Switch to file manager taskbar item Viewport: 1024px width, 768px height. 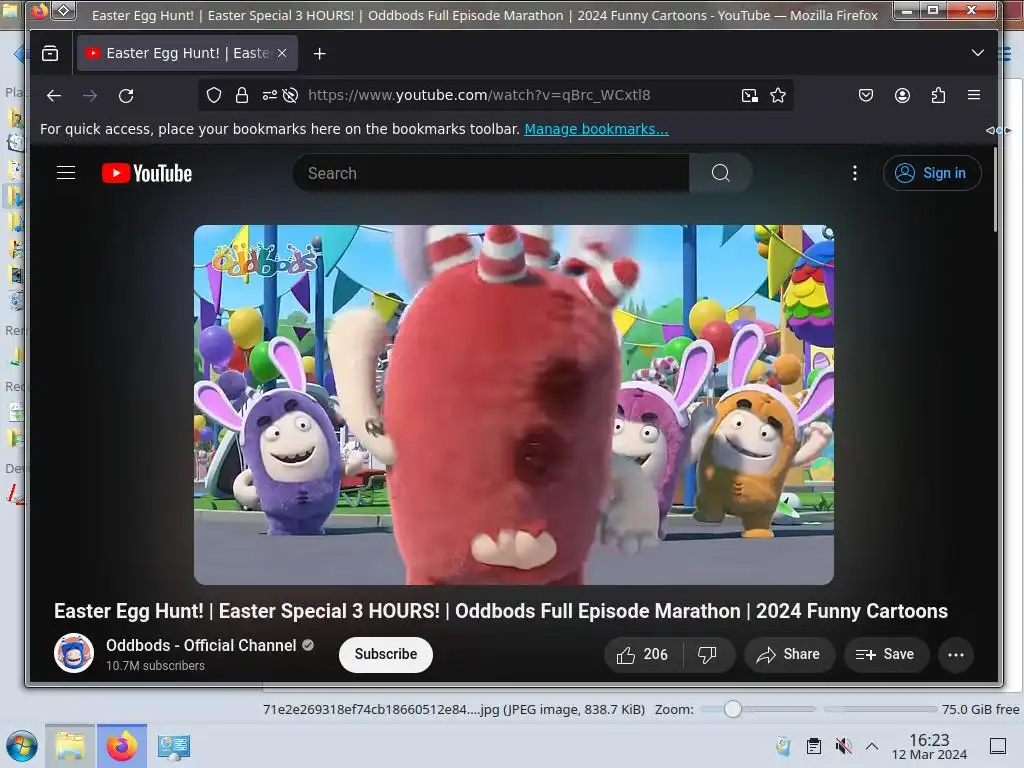point(70,746)
